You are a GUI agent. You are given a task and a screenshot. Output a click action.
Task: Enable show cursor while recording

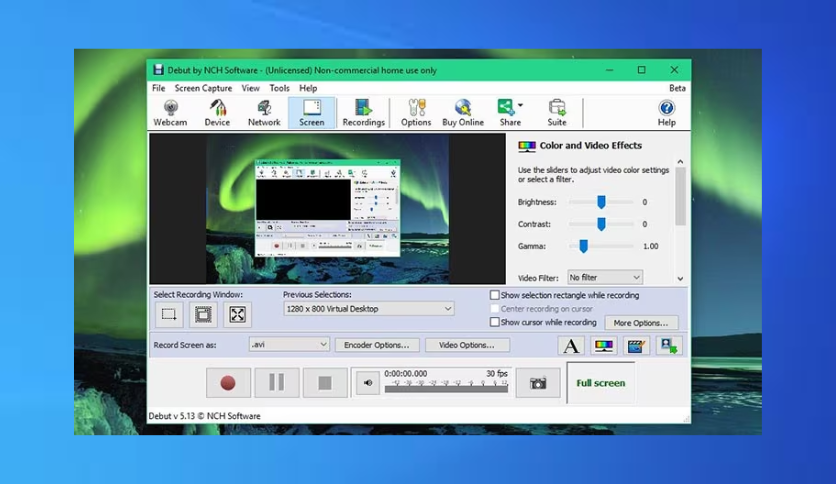pos(495,322)
